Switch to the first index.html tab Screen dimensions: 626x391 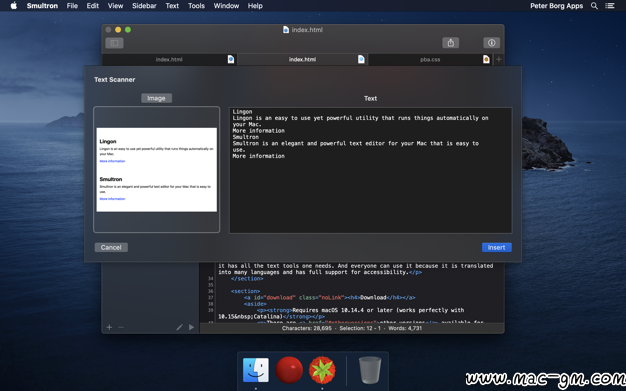tap(169, 60)
